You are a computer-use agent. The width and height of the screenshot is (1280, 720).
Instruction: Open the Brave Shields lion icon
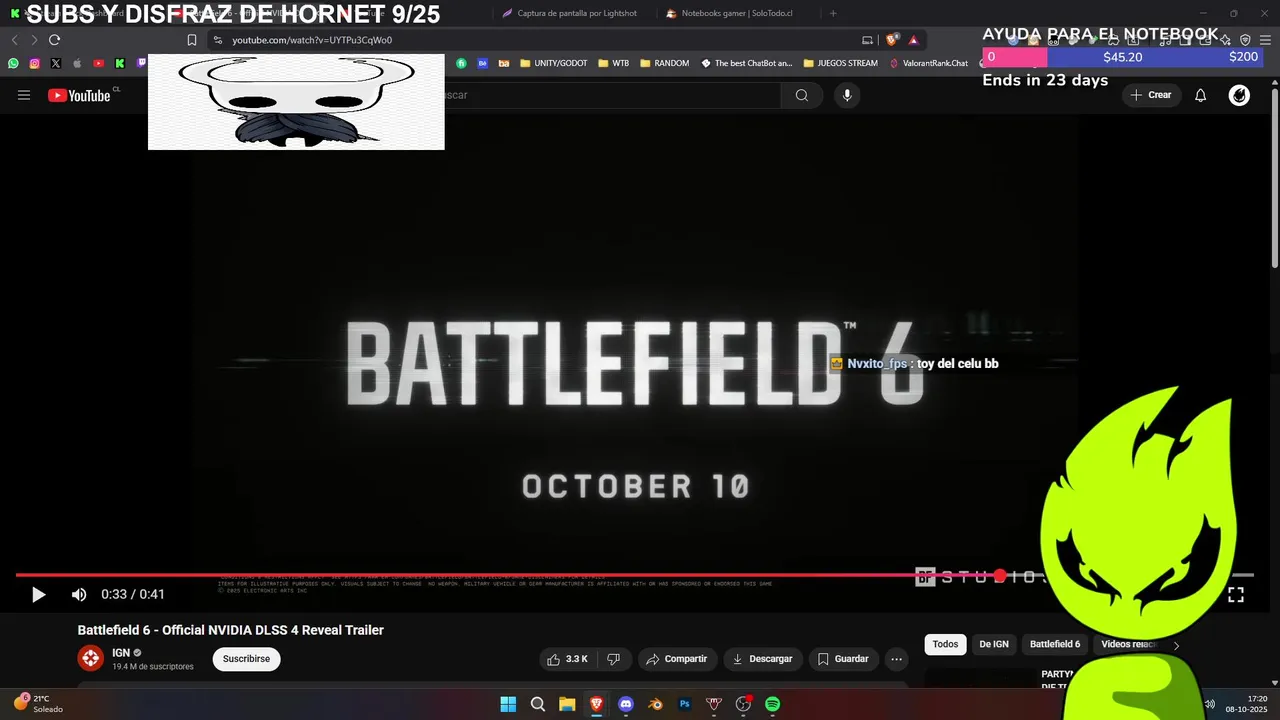pyautogui.click(x=892, y=40)
